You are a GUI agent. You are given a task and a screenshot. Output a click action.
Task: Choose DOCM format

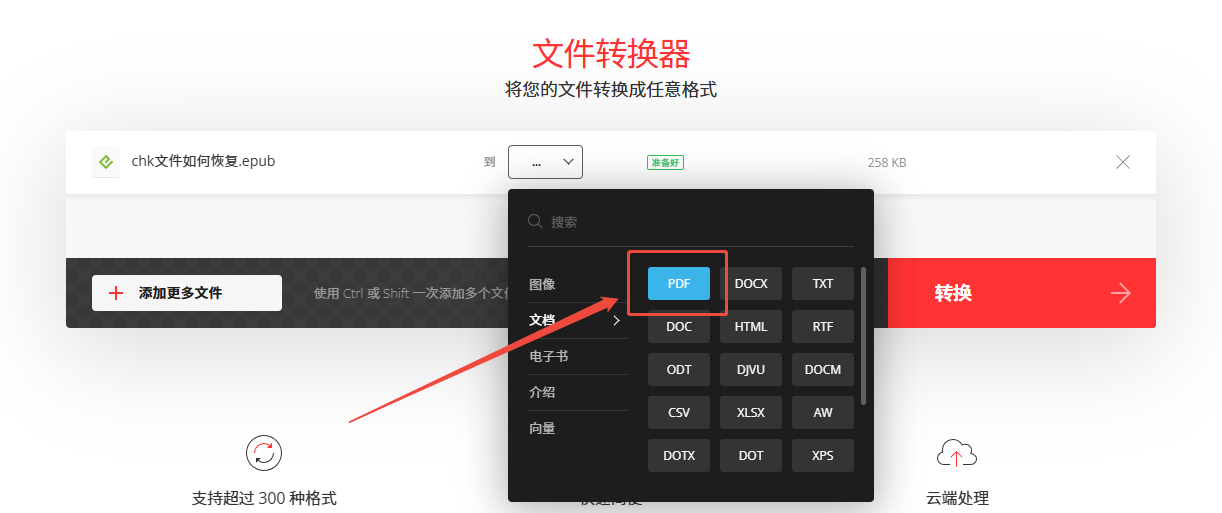[823, 370]
